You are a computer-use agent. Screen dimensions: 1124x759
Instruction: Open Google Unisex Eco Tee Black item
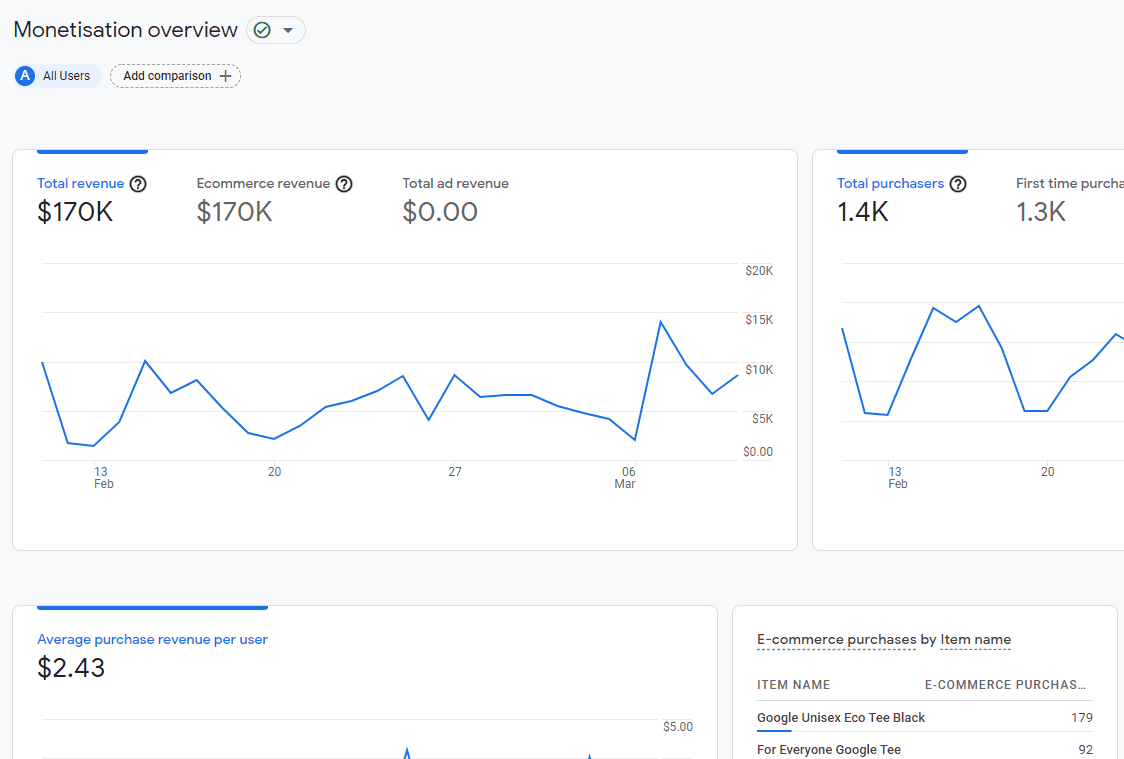840,717
